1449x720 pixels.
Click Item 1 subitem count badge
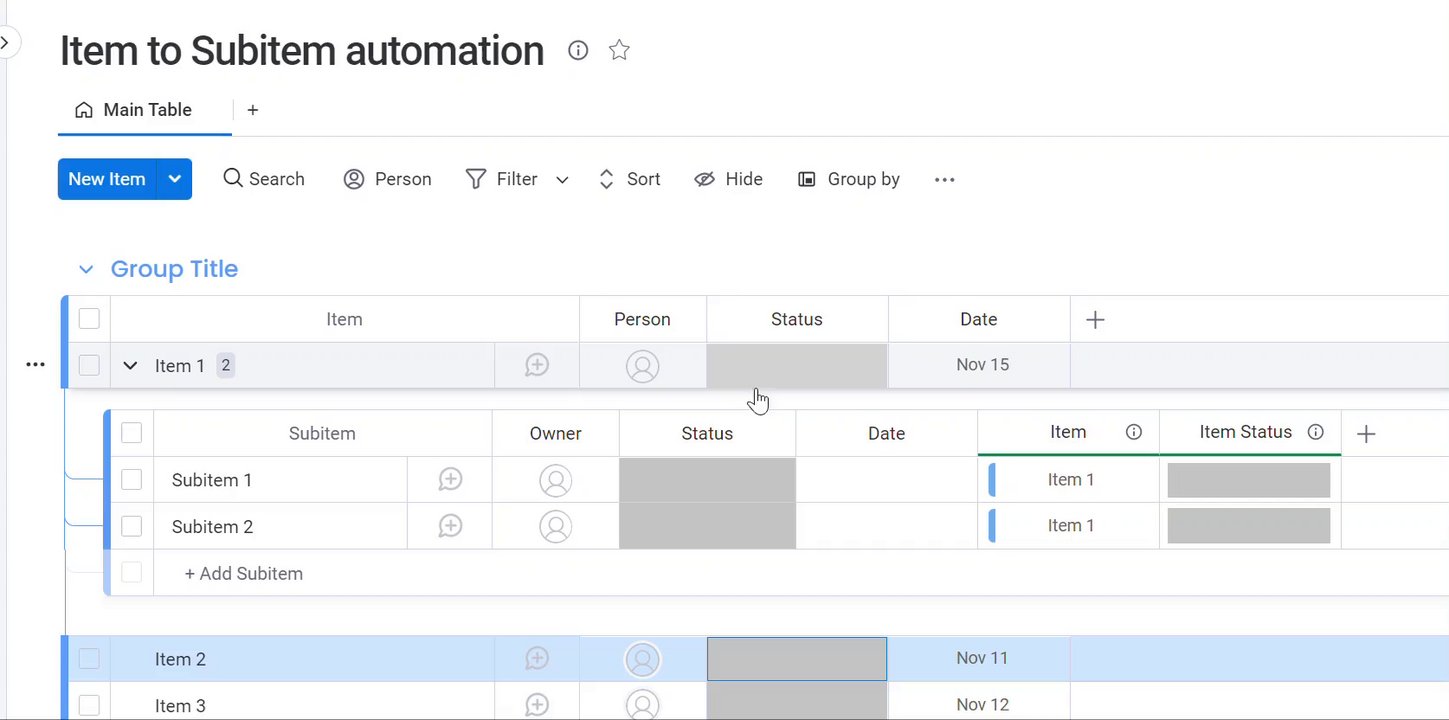226,365
